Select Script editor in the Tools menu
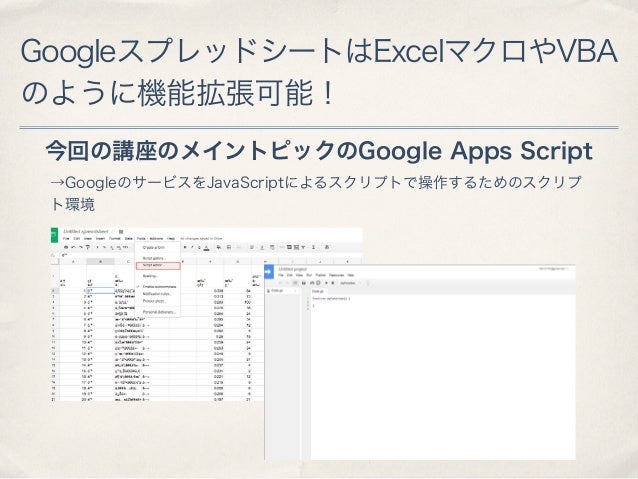The image size is (638, 479). click(x=158, y=265)
